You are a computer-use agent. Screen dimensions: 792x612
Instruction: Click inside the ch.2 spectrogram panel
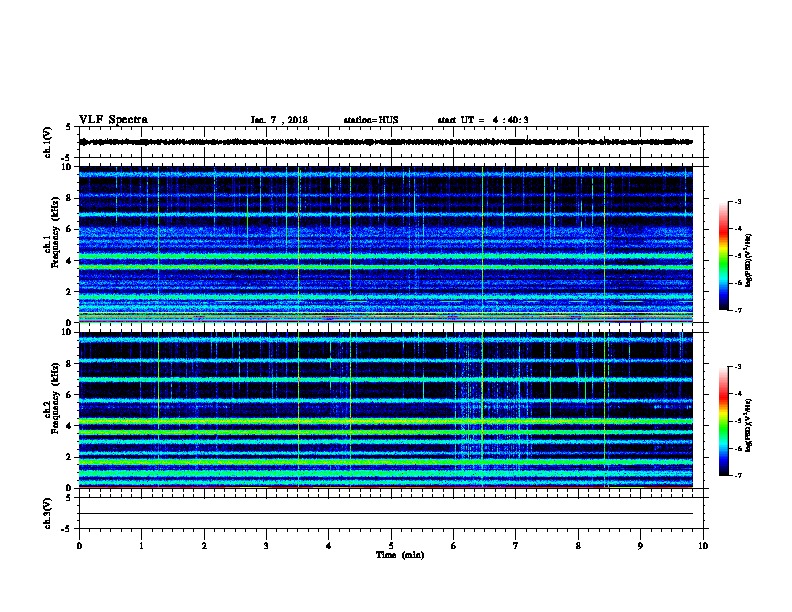[x=385, y=410]
